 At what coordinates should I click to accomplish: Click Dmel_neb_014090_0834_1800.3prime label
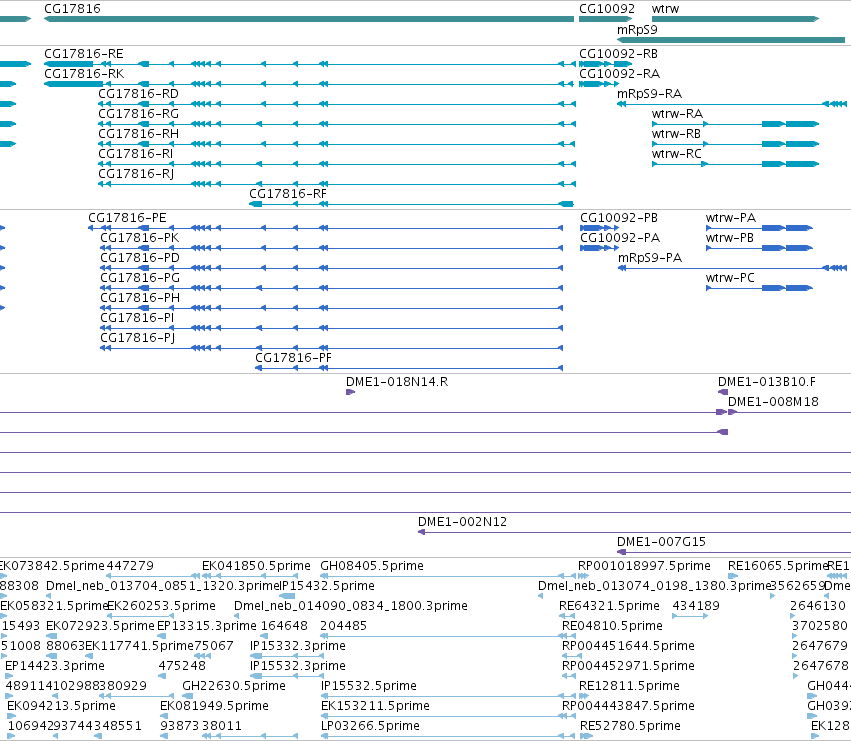pos(351,606)
